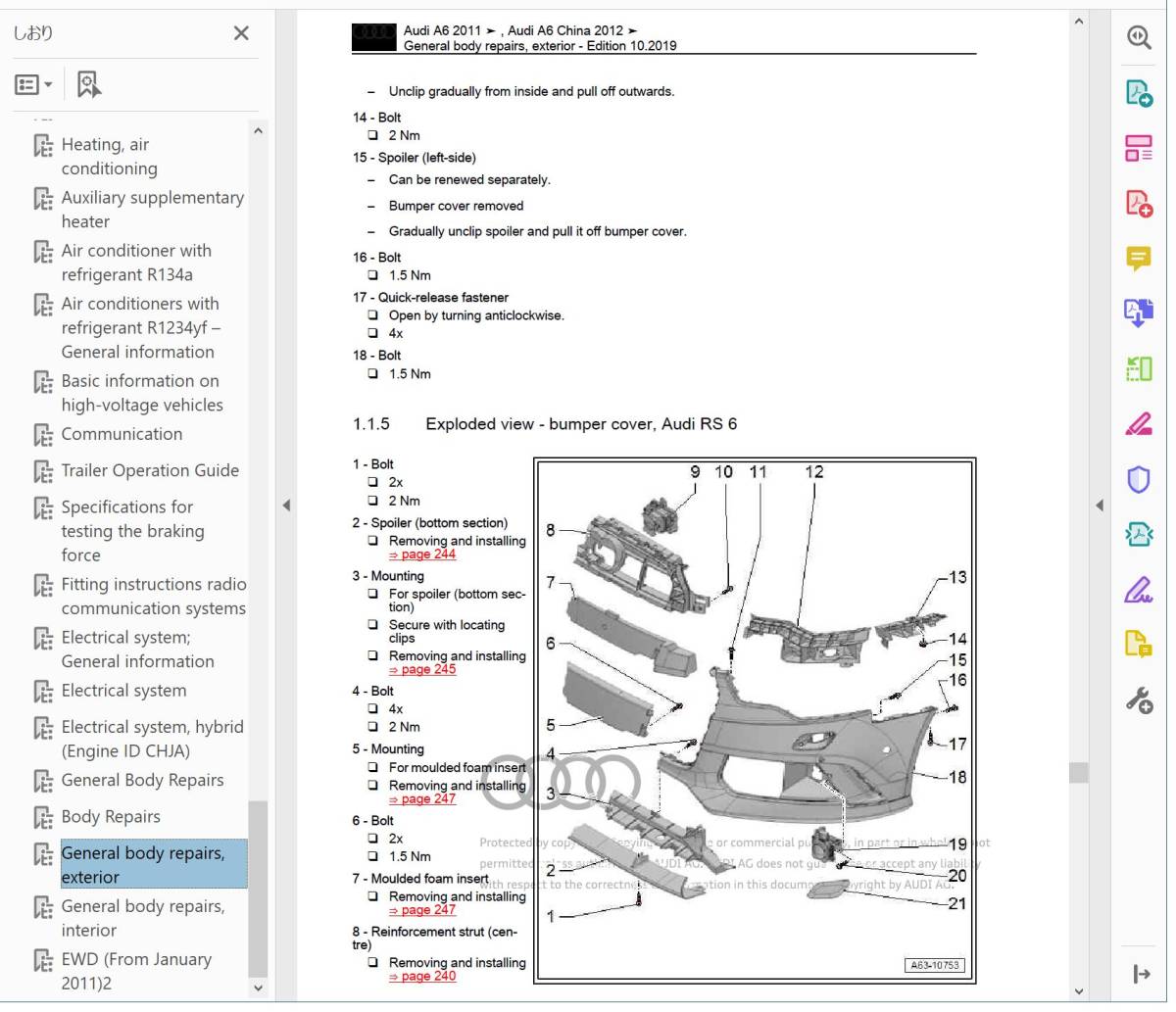Open 'Fitting instructions radio communication systems' bookmark
1176x1012 pixels.
click(154, 597)
